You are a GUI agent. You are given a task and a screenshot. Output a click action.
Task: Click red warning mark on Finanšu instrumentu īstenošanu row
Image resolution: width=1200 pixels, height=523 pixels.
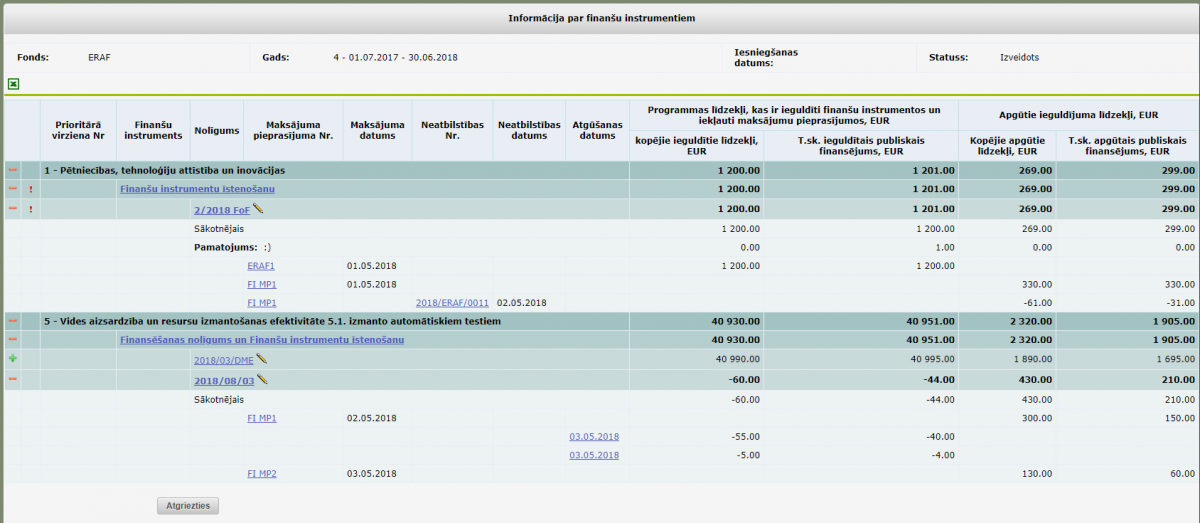pos(31,189)
